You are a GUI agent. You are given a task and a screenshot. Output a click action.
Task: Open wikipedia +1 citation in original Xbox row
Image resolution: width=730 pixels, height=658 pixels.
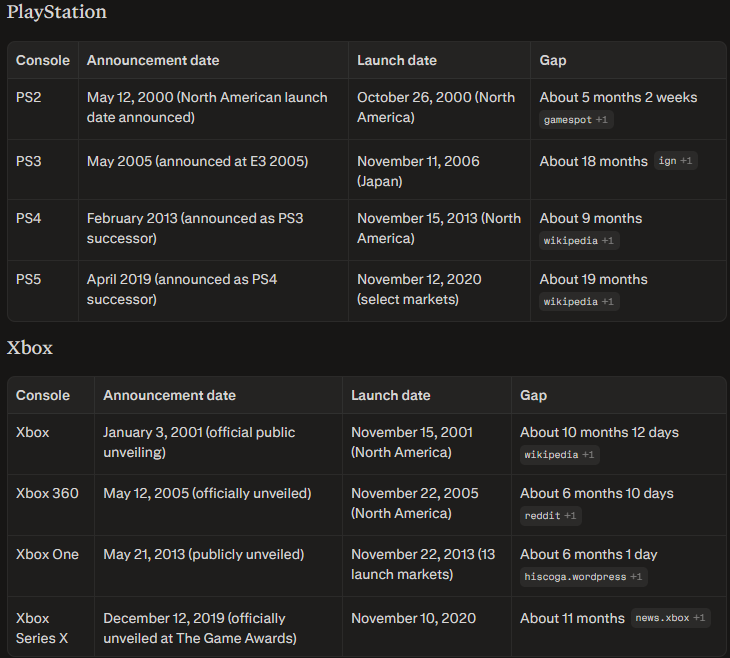(560, 455)
